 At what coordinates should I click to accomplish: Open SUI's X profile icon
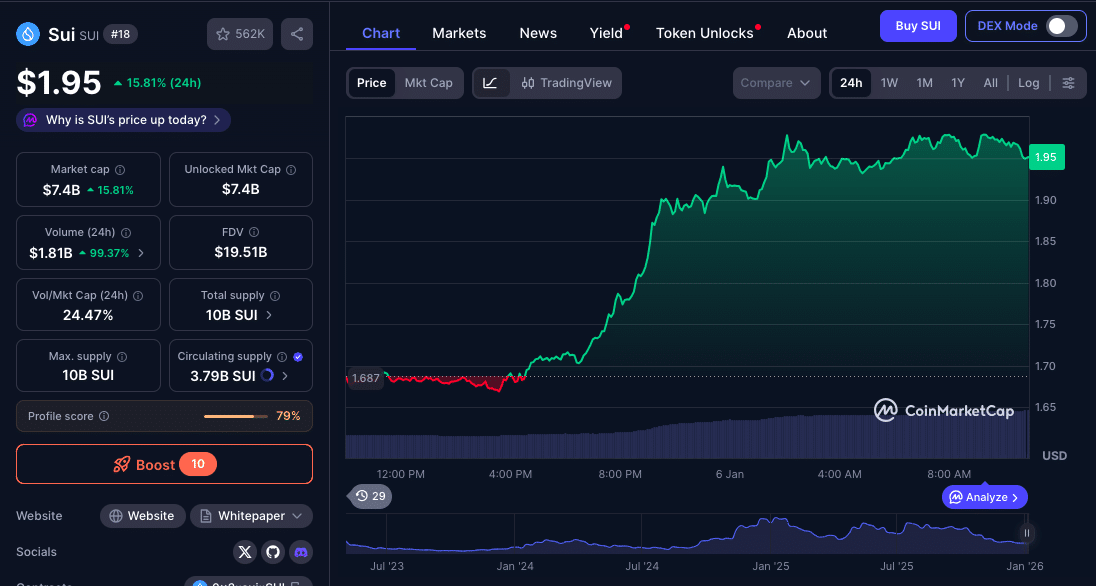245,551
